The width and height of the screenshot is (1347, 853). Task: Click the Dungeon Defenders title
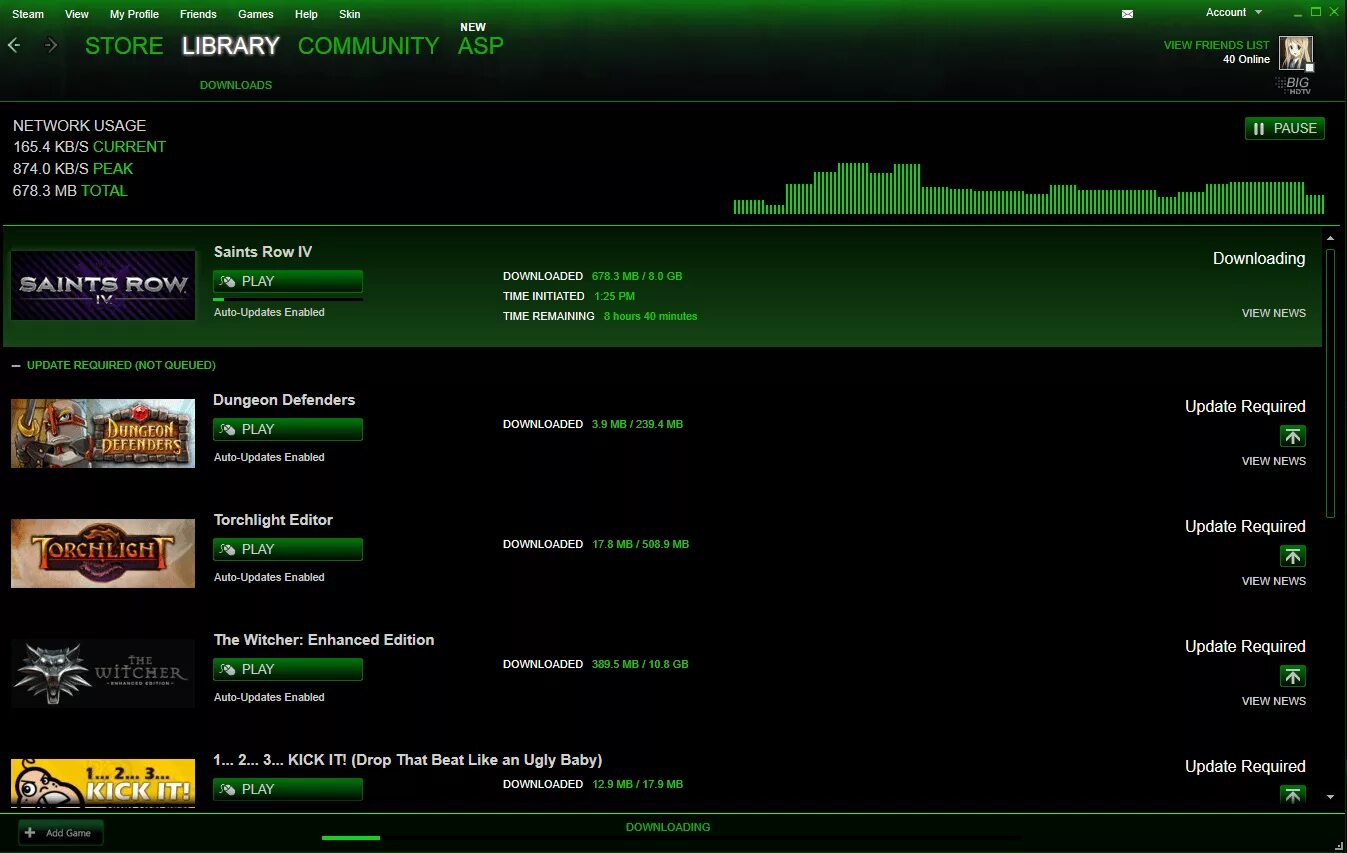coord(284,400)
